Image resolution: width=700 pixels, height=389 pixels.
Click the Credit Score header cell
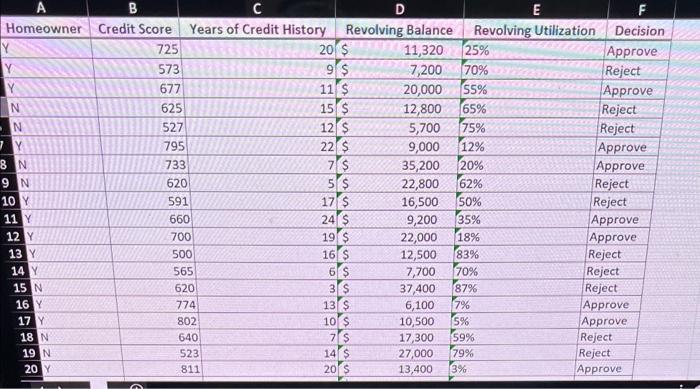(134, 29)
